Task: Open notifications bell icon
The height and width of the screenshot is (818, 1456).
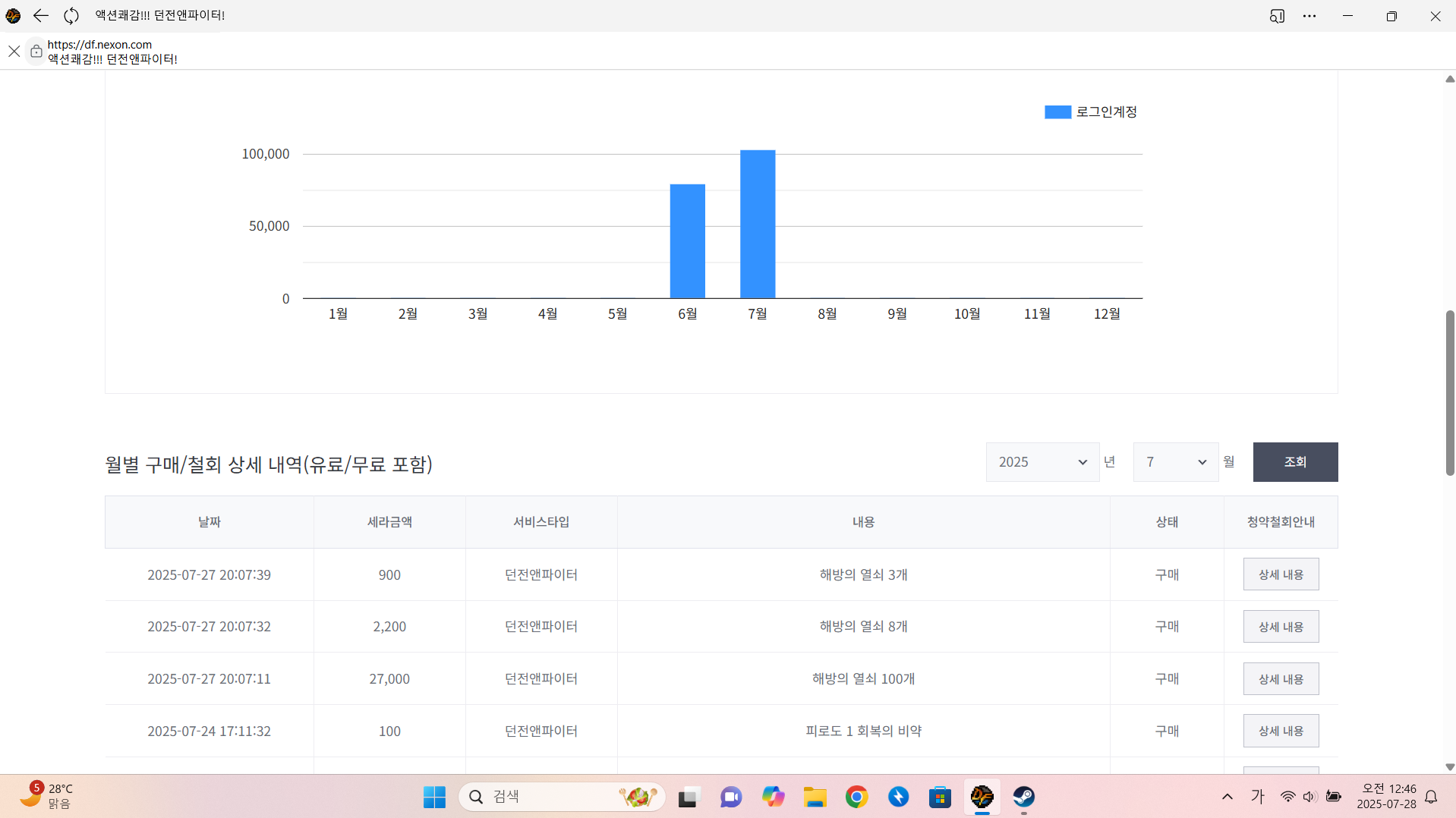Action: pos(1431,797)
